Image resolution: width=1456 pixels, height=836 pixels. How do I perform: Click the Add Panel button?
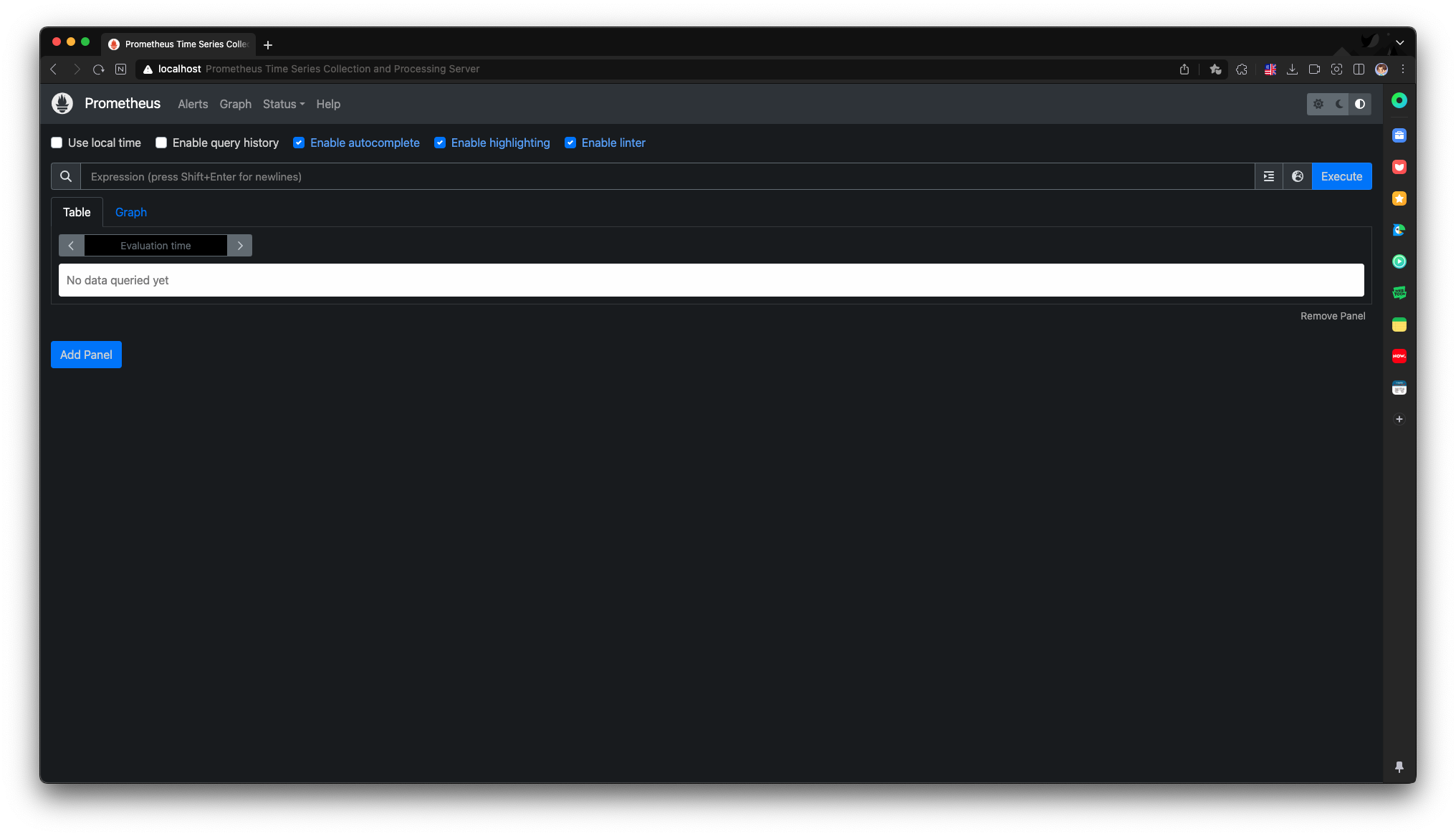tap(86, 355)
